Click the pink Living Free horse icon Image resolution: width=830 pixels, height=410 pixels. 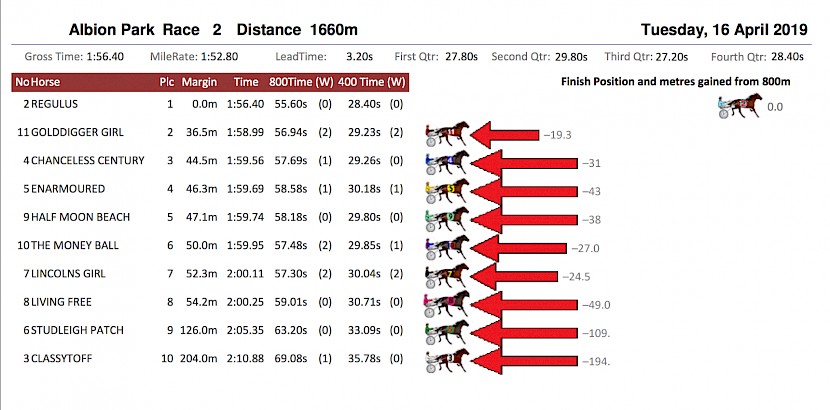pos(447,304)
